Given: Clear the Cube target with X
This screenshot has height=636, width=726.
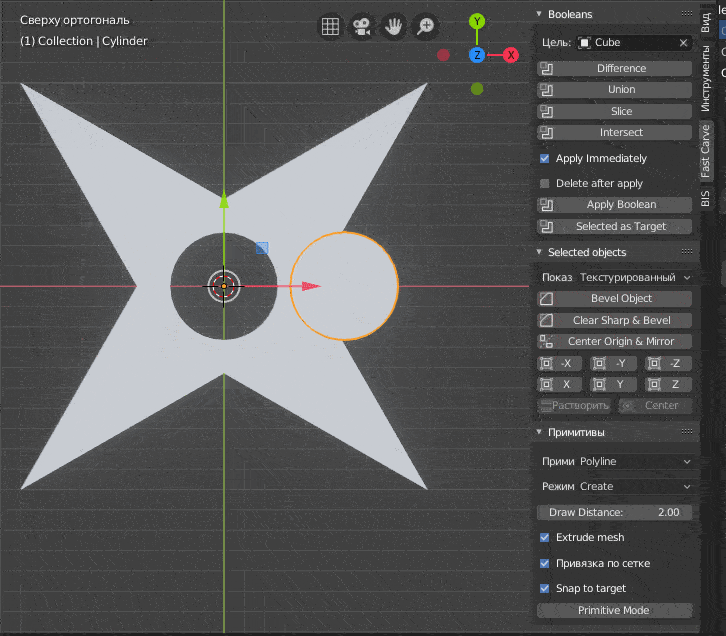Looking at the screenshot, I should (683, 43).
